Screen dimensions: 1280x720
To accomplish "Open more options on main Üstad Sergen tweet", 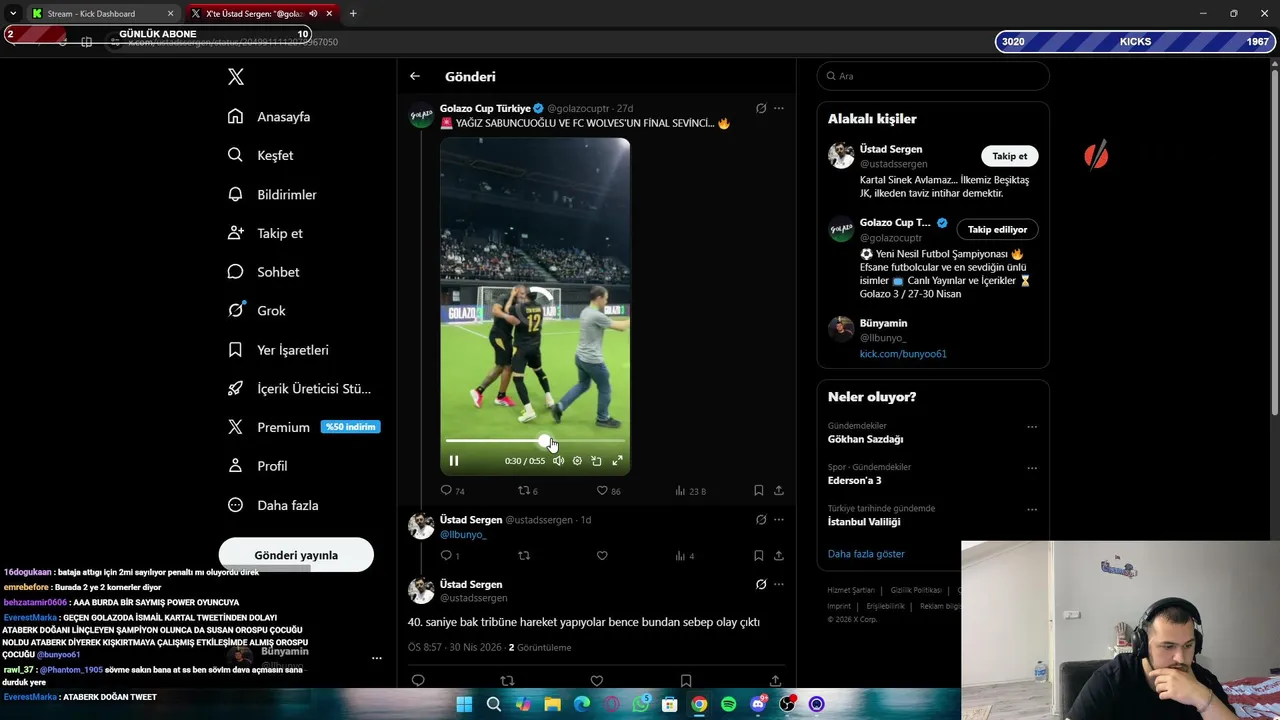I will click(779, 584).
